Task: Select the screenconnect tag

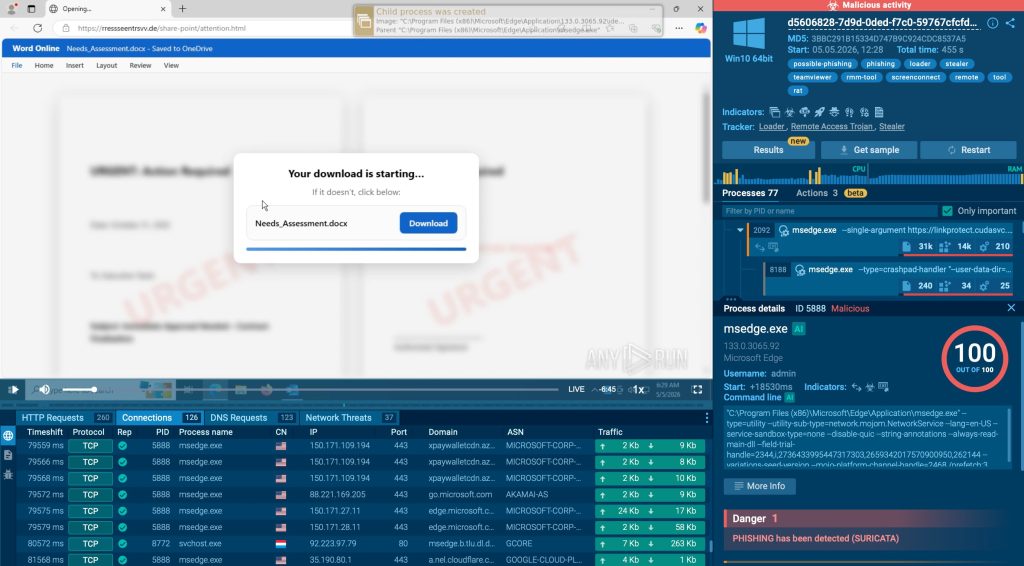Action: [x=916, y=77]
